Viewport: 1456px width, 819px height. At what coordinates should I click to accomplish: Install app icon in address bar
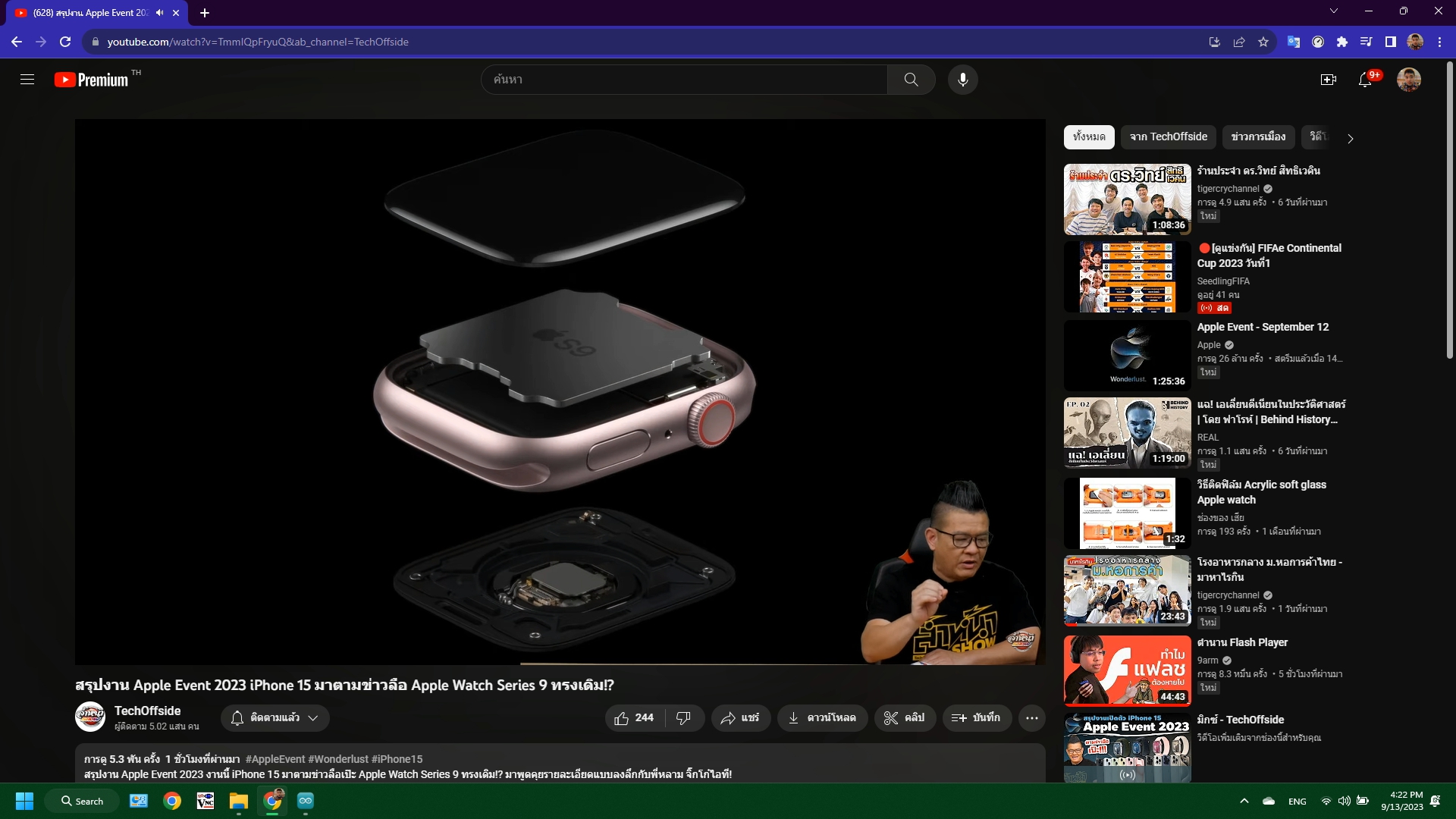click(1215, 42)
